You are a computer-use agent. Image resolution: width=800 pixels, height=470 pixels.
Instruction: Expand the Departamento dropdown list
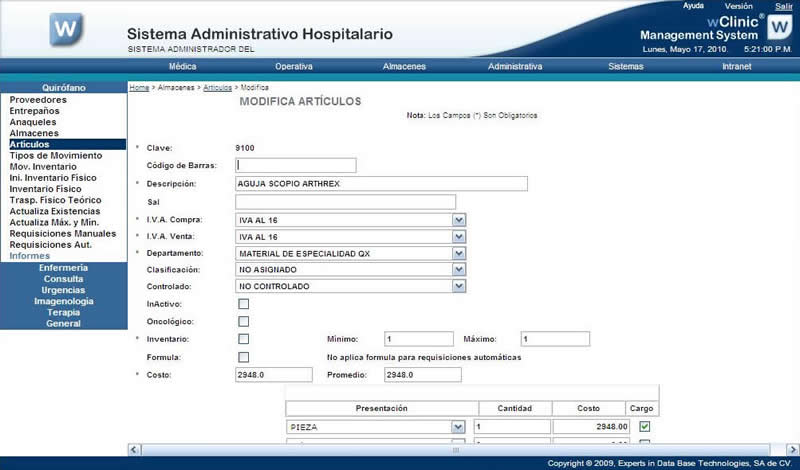click(459, 254)
